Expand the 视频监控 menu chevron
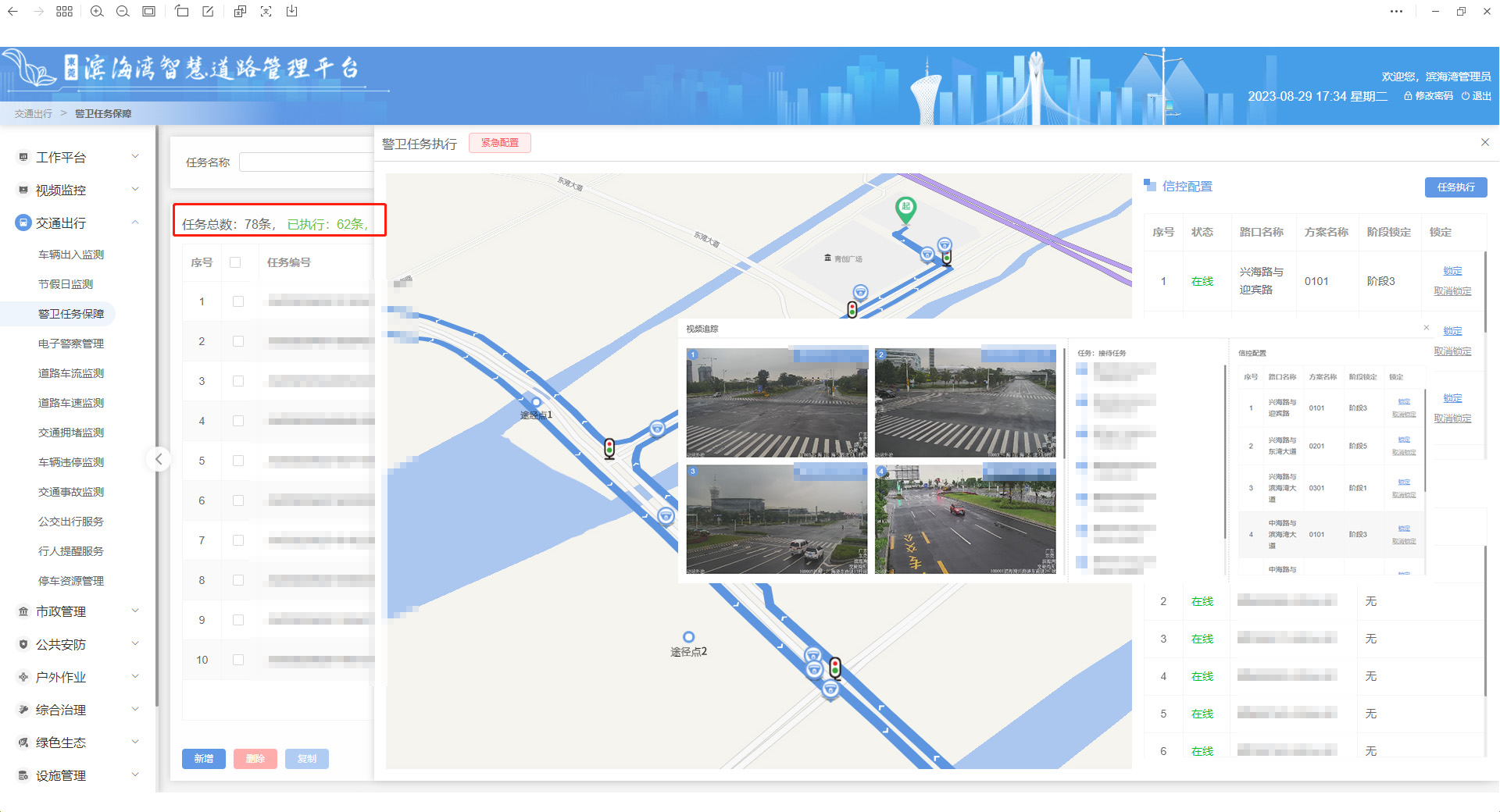The height and width of the screenshot is (812, 1500). click(135, 189)
